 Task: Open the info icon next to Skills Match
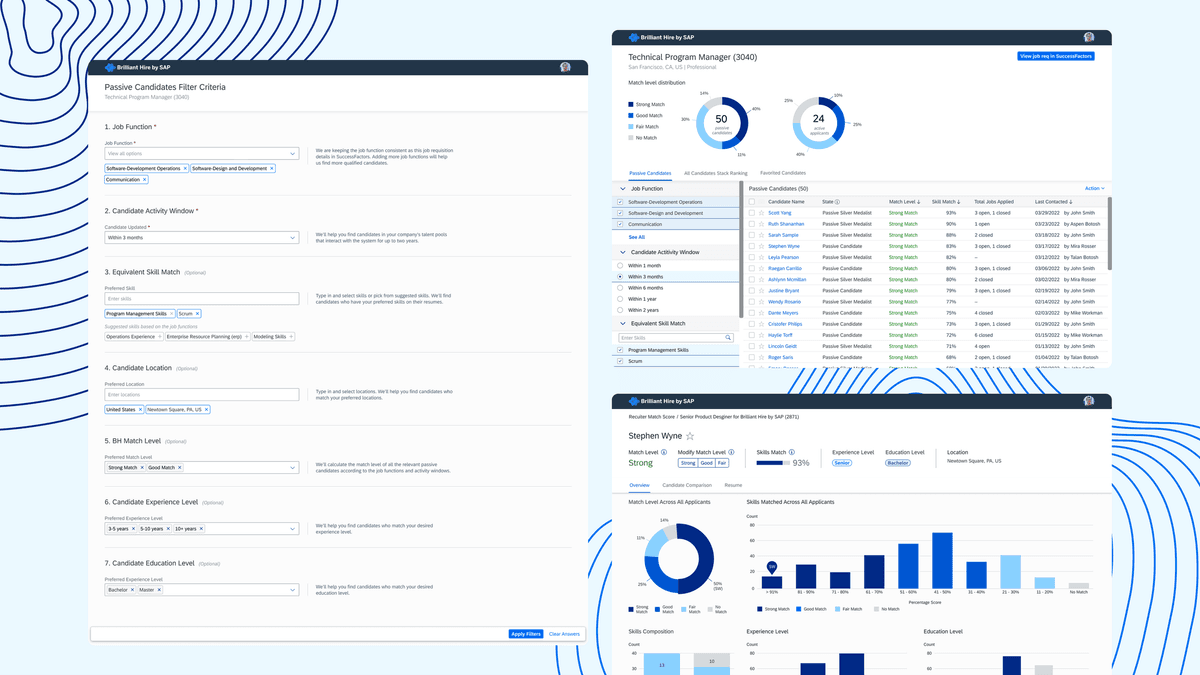tap(789, 452)
